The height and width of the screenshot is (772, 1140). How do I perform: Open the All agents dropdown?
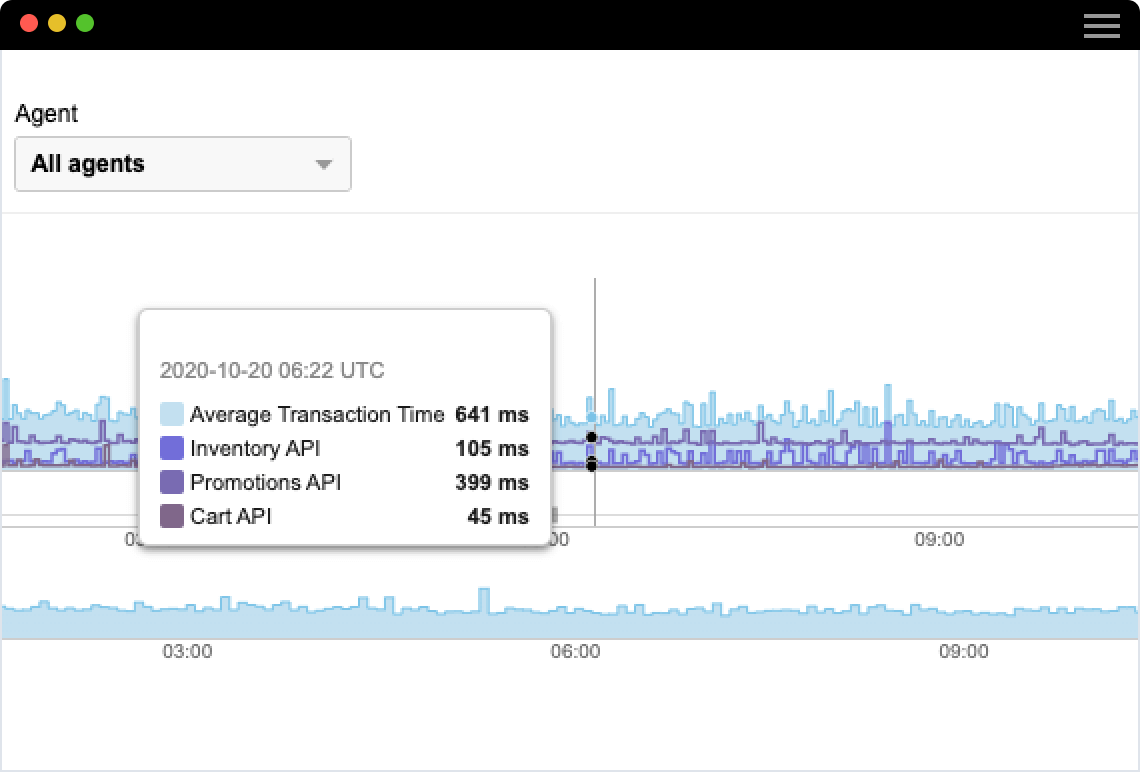tap(182, 164)
